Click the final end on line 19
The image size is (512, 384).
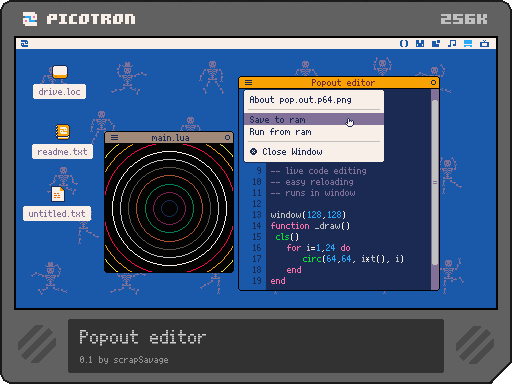(278, 281)
